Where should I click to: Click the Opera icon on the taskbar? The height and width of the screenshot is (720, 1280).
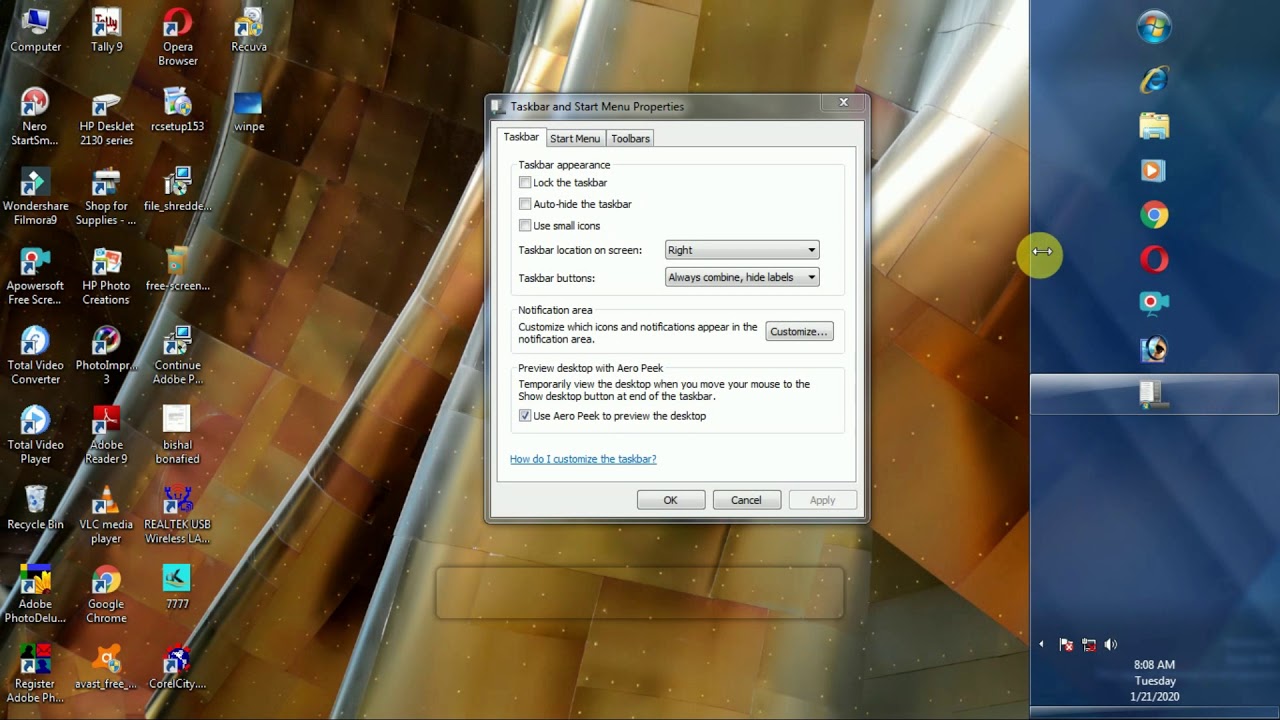pos(1154,260)
